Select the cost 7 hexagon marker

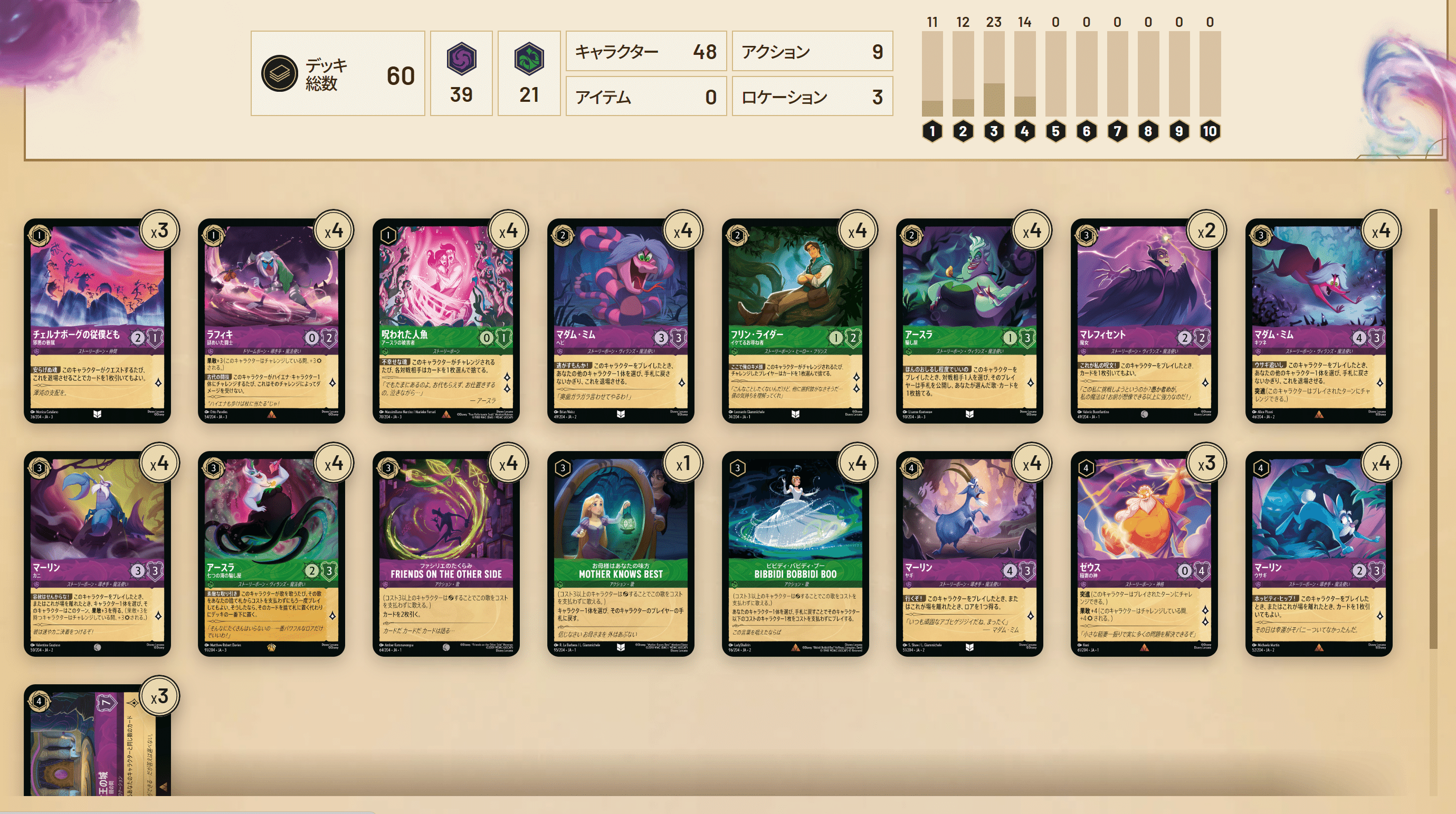[x=1117, y=131]
